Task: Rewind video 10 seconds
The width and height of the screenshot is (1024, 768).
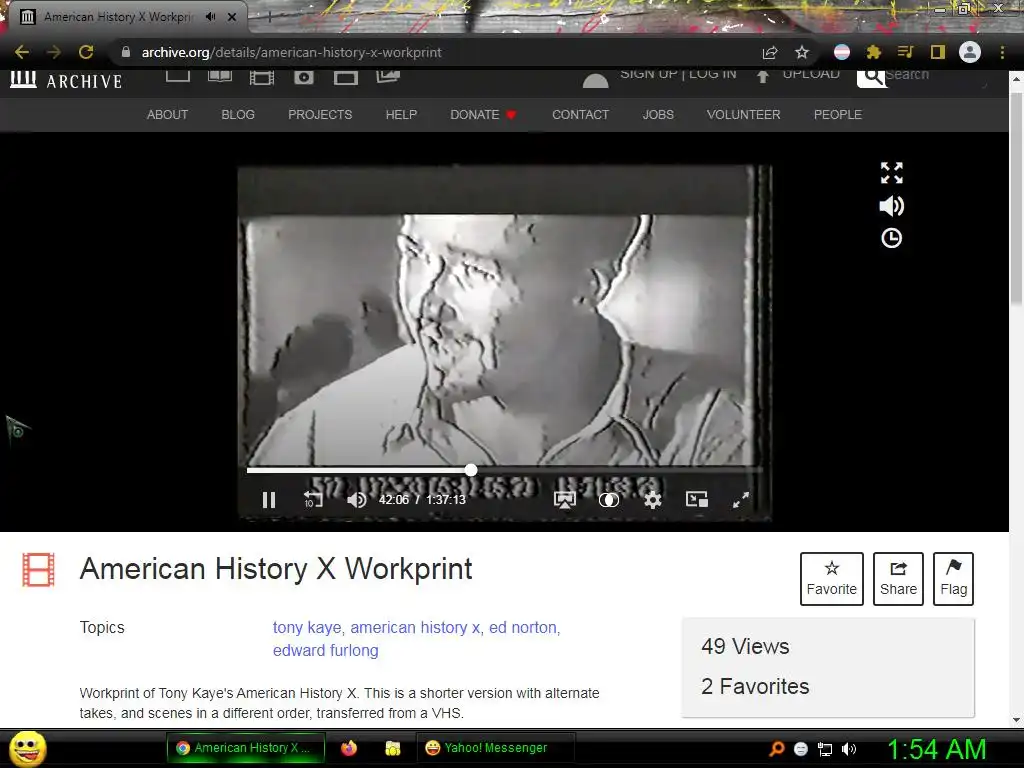Action: click(313, 500)
